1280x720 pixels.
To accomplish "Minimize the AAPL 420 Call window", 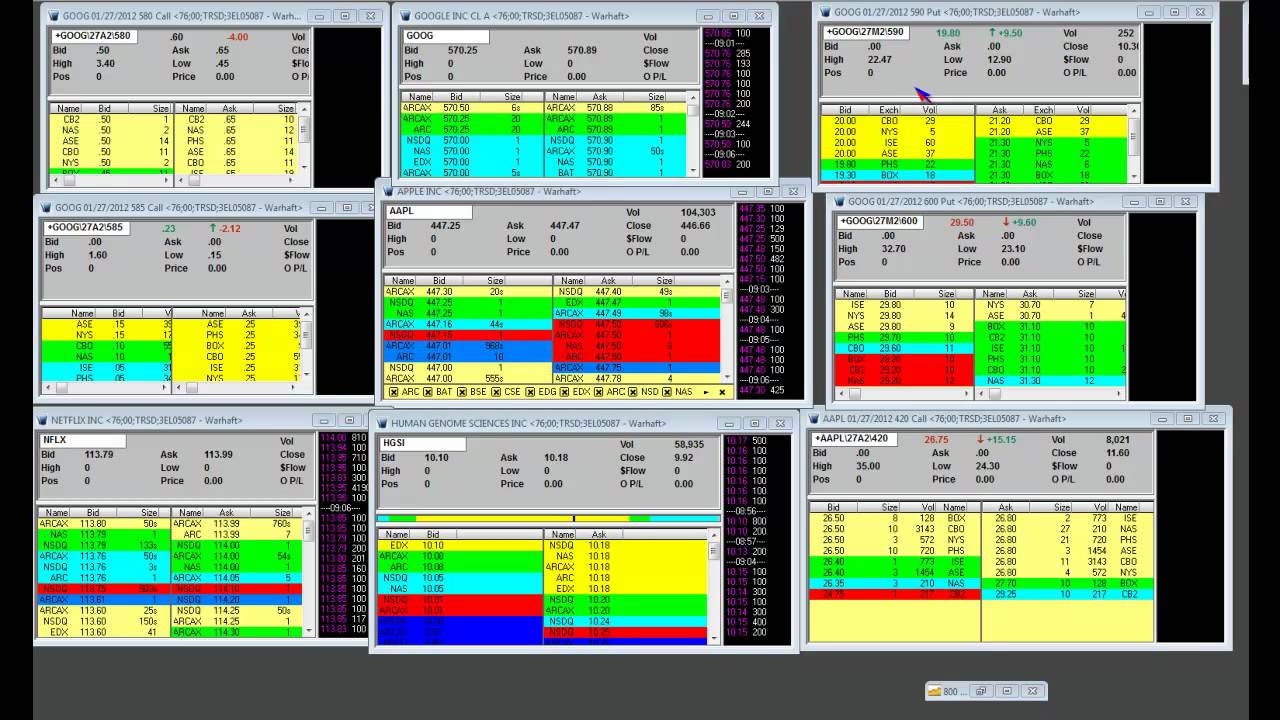I will pos(1162,419).
